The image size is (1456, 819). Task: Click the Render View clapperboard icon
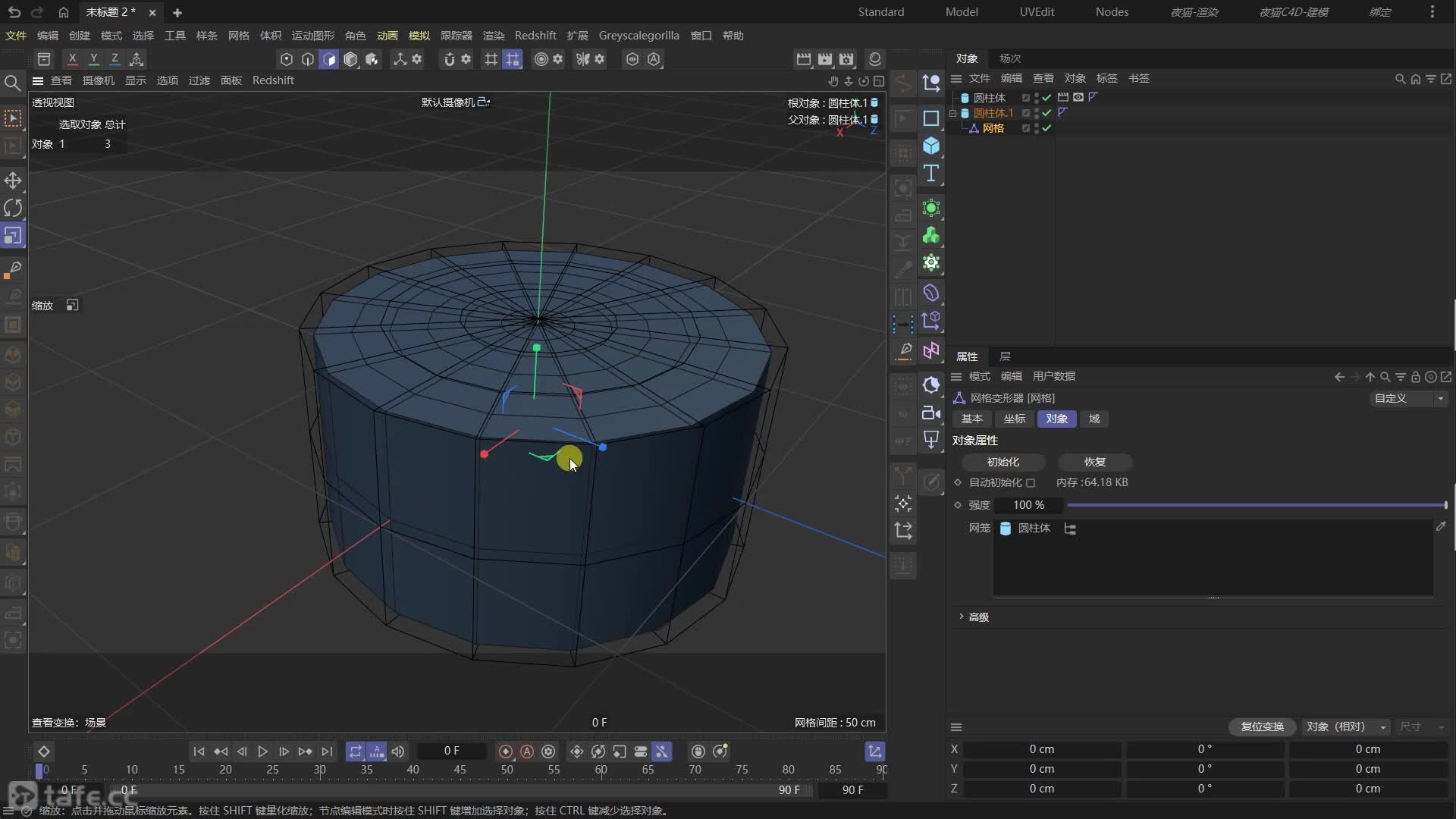804,58
